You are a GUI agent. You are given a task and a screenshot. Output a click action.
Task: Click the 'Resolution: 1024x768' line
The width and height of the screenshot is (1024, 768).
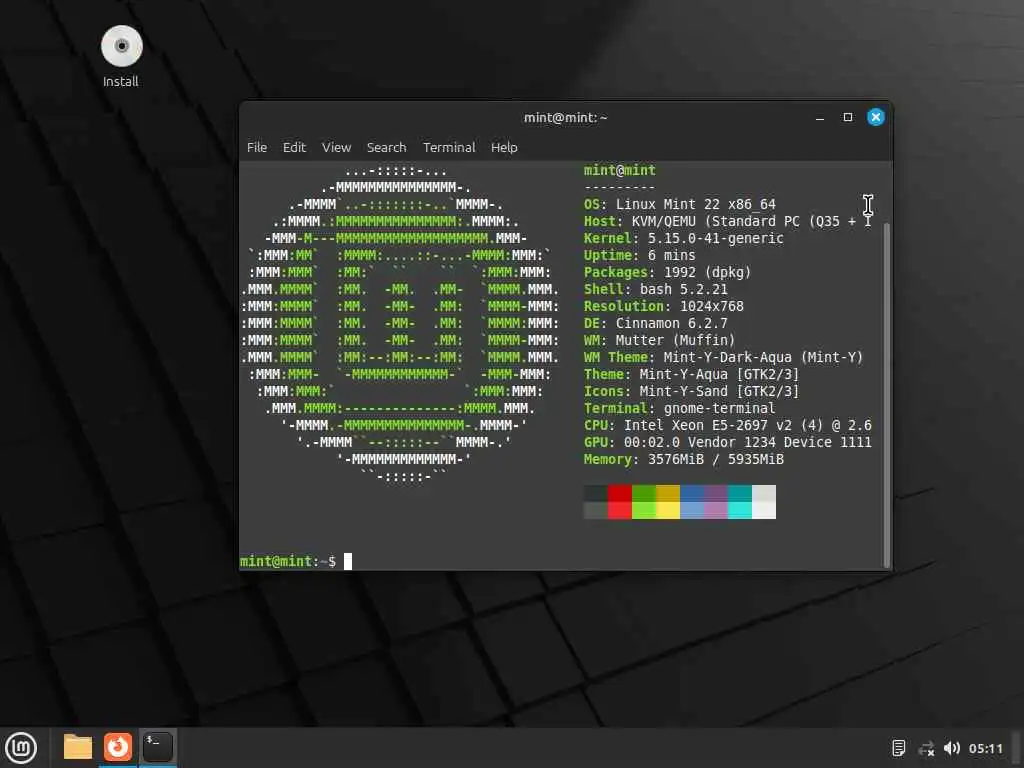click(664, 306)
